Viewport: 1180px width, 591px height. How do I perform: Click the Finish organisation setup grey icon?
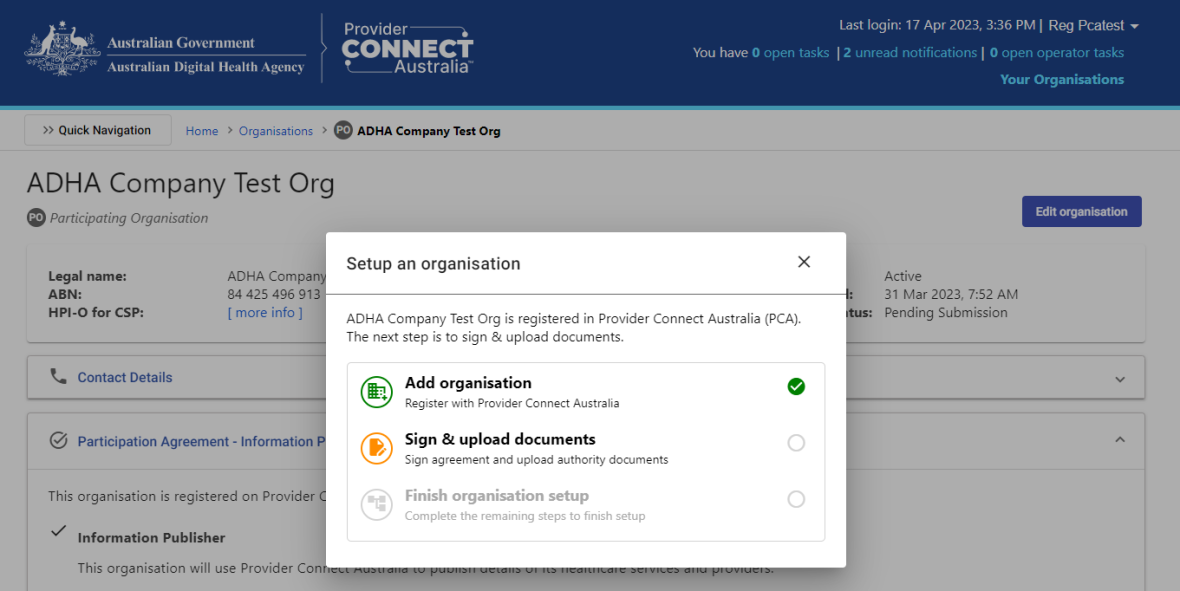point(376,505)
